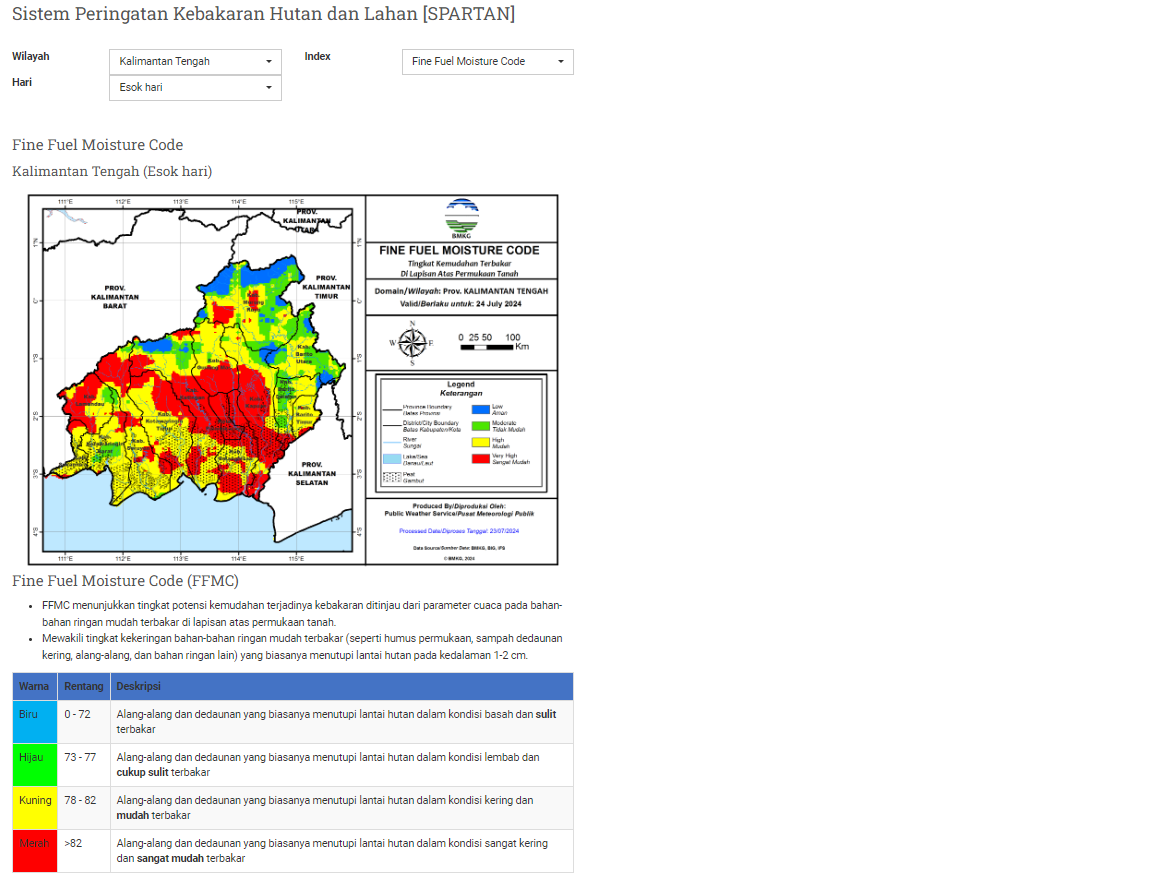This screenshot has width=1152, height=875.
Task: Click the 'Fine Fuel Moisture Code (FFMC)' heading
Action: point(125,581)
